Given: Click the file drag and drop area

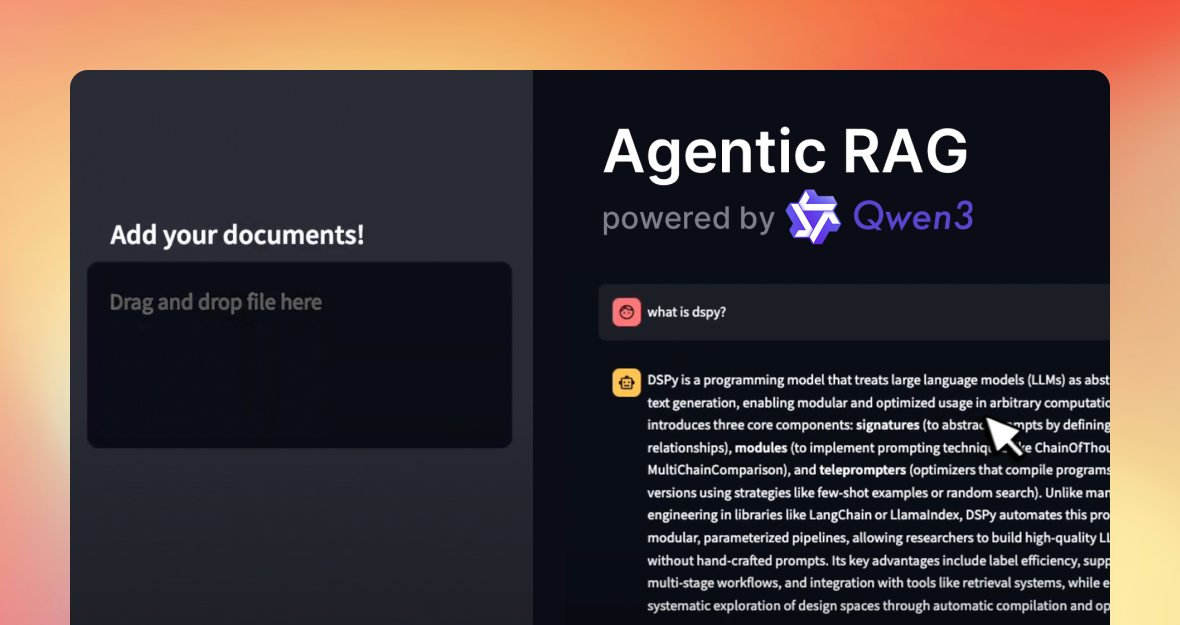Looking at the screenshot, I should click(299, 355).
